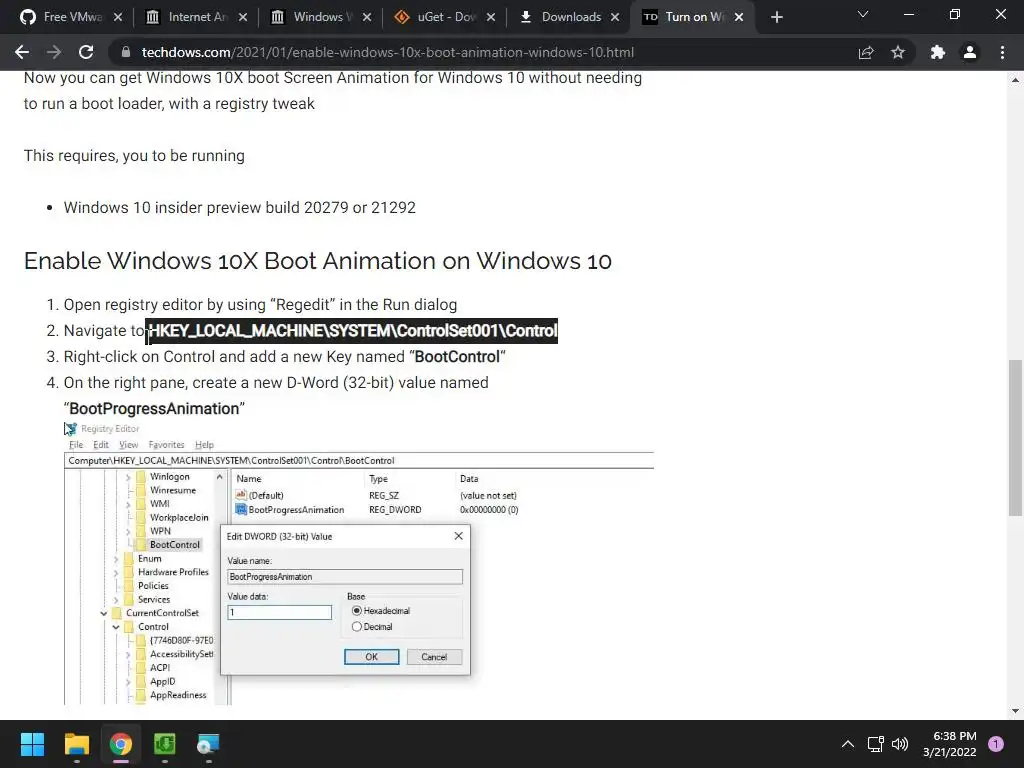Image resolution: width=1024 pixels, height=768 pixels.
Task: Open the Chrome profile avatar icon
Action: click(970, 52)
